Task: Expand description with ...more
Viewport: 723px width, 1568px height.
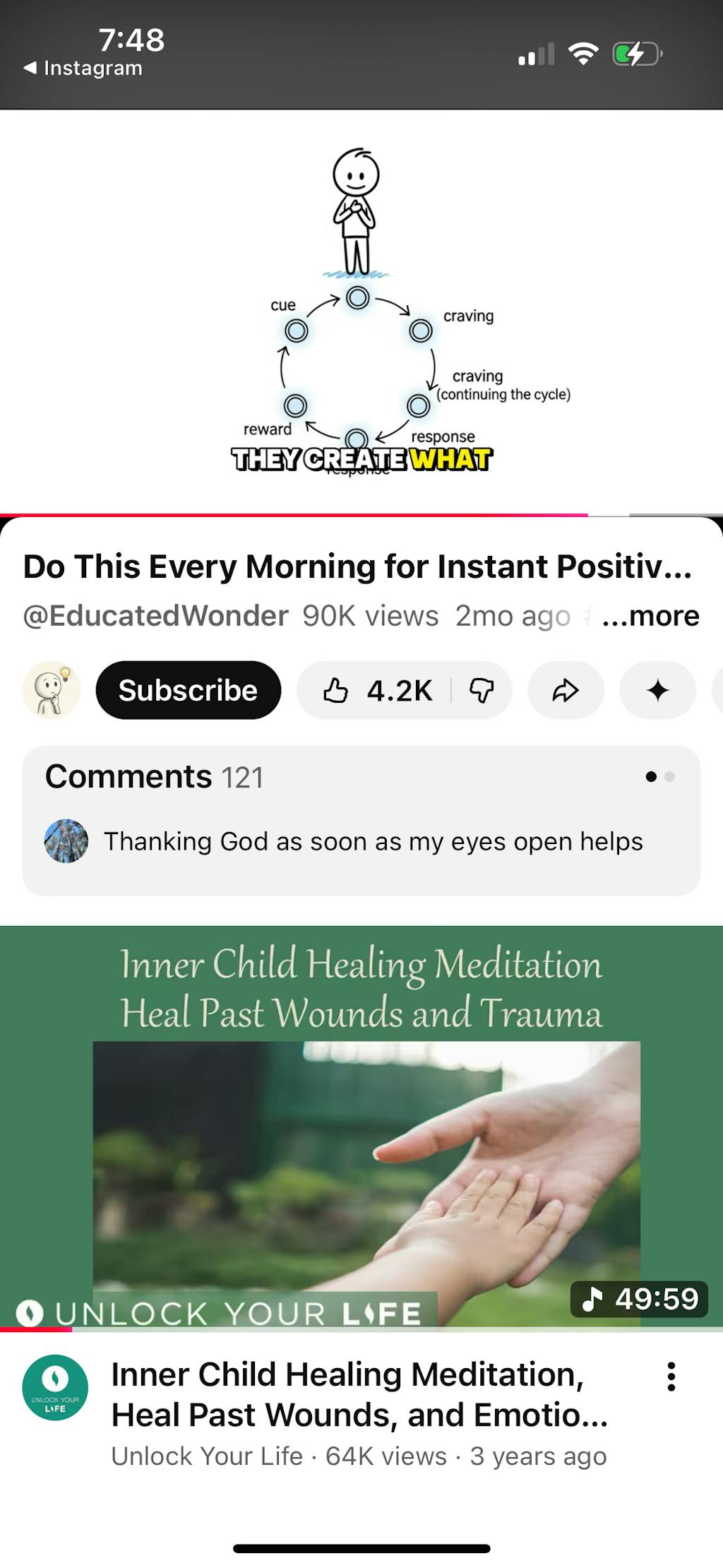Action: (x=650, y=616)
